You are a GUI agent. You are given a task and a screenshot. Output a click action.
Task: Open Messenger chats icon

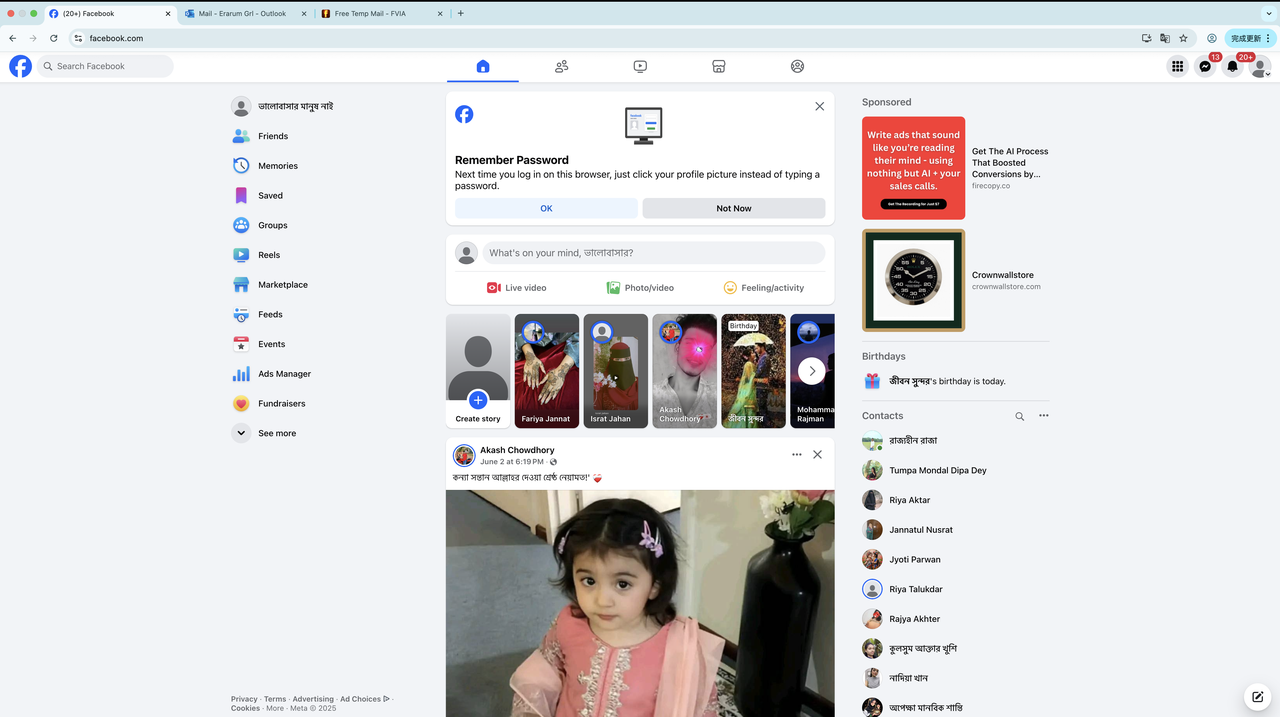(x=1206, y=66)
